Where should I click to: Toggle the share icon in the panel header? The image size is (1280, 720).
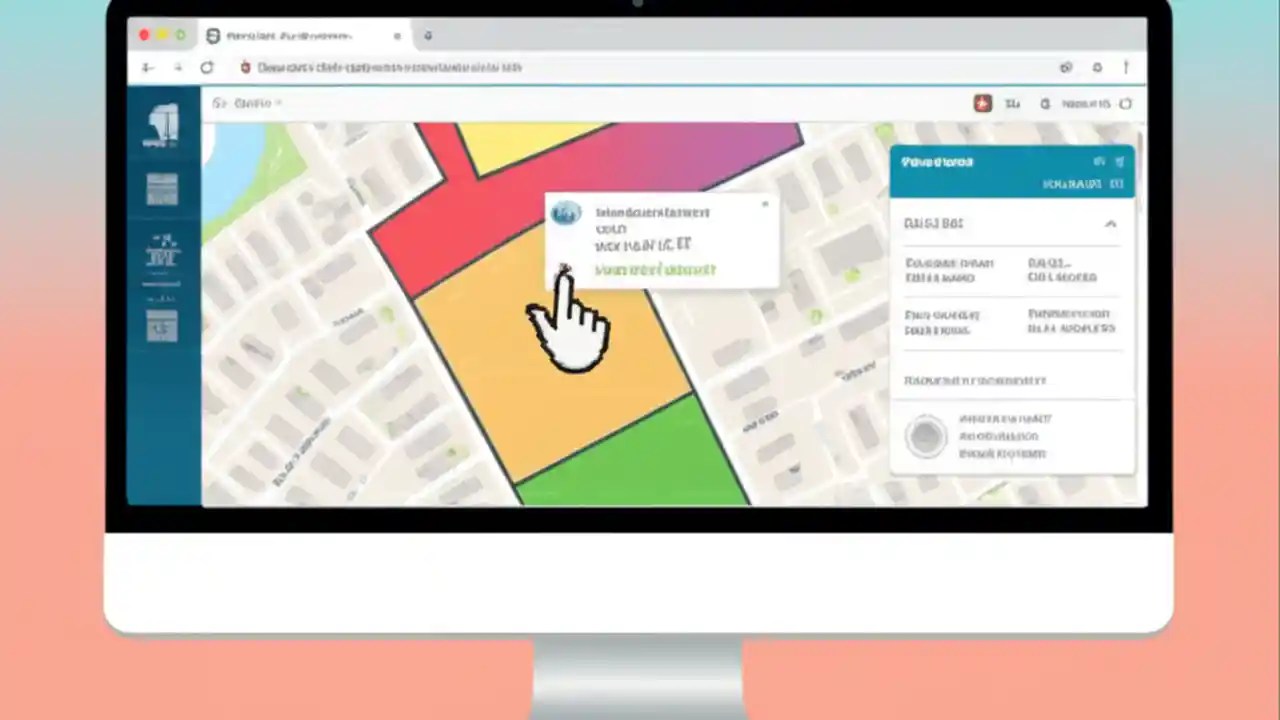click(x=1120, y=162)
